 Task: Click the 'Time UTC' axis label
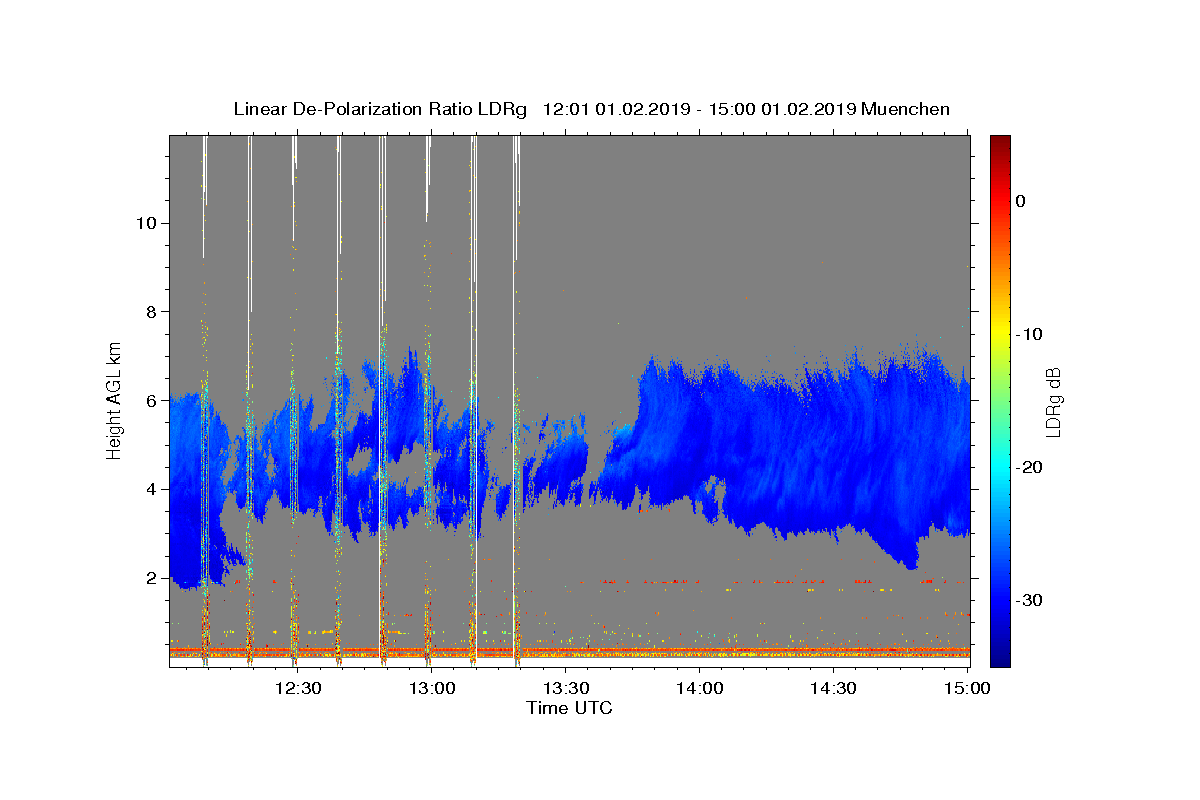pyautogui.click(x=570, y=708)
